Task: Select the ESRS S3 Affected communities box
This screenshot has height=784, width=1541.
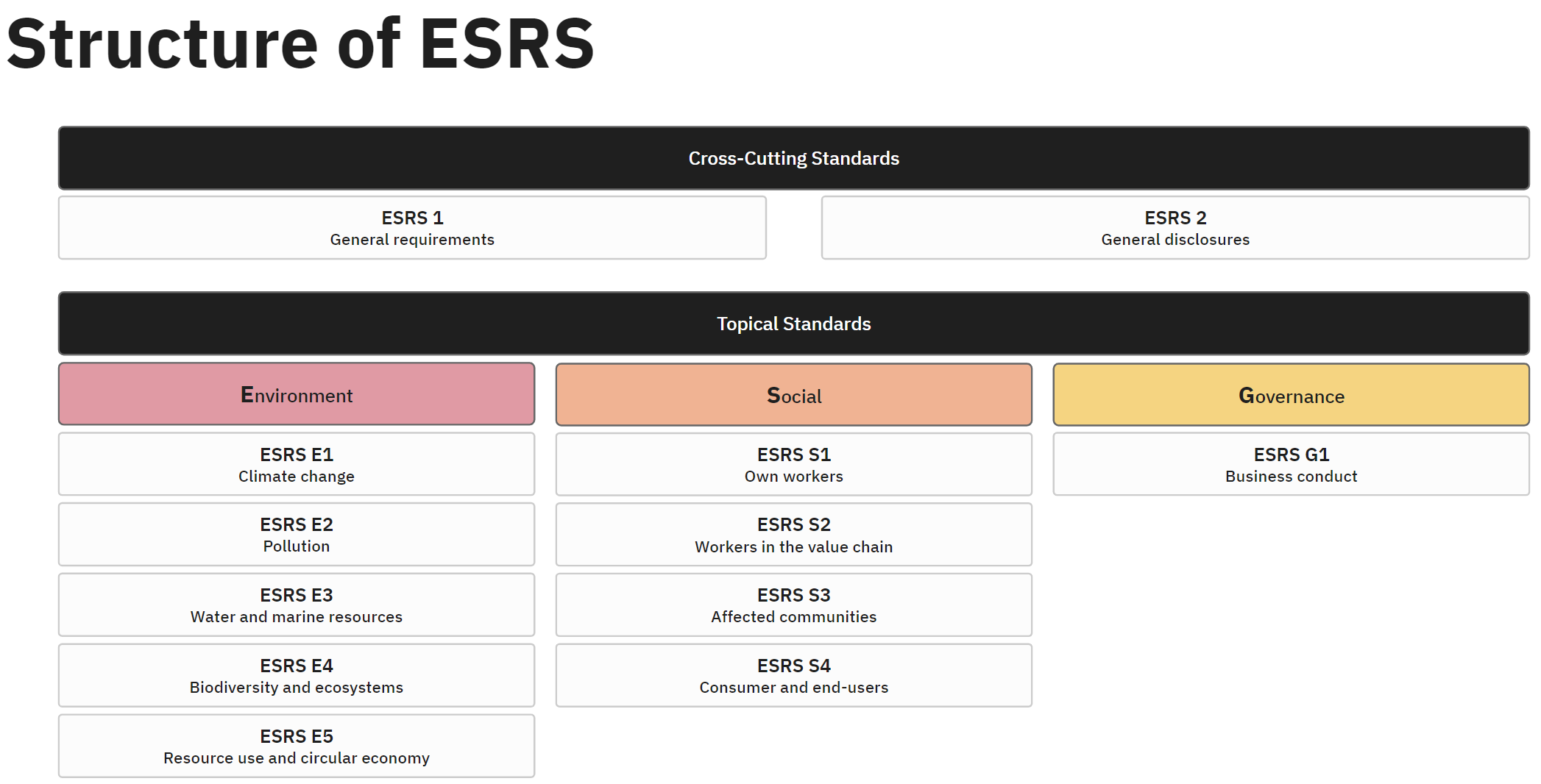Action: click(x=793, y=605)
